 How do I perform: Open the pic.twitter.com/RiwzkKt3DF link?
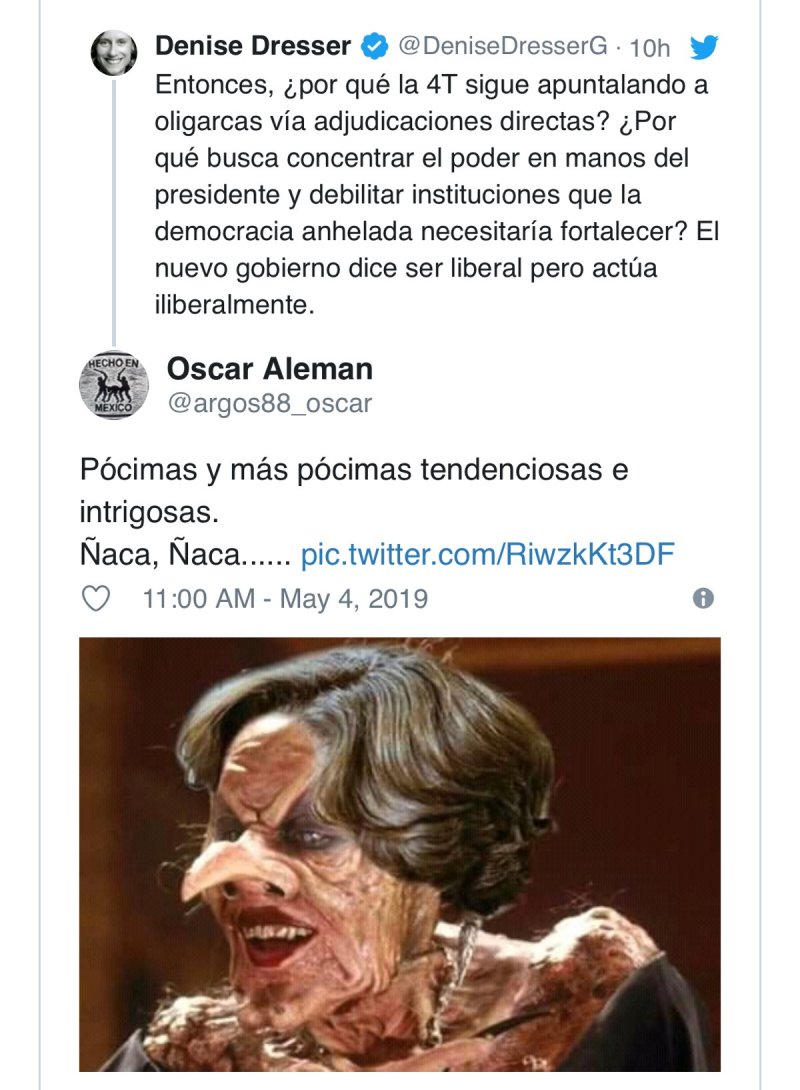point(488,553)
